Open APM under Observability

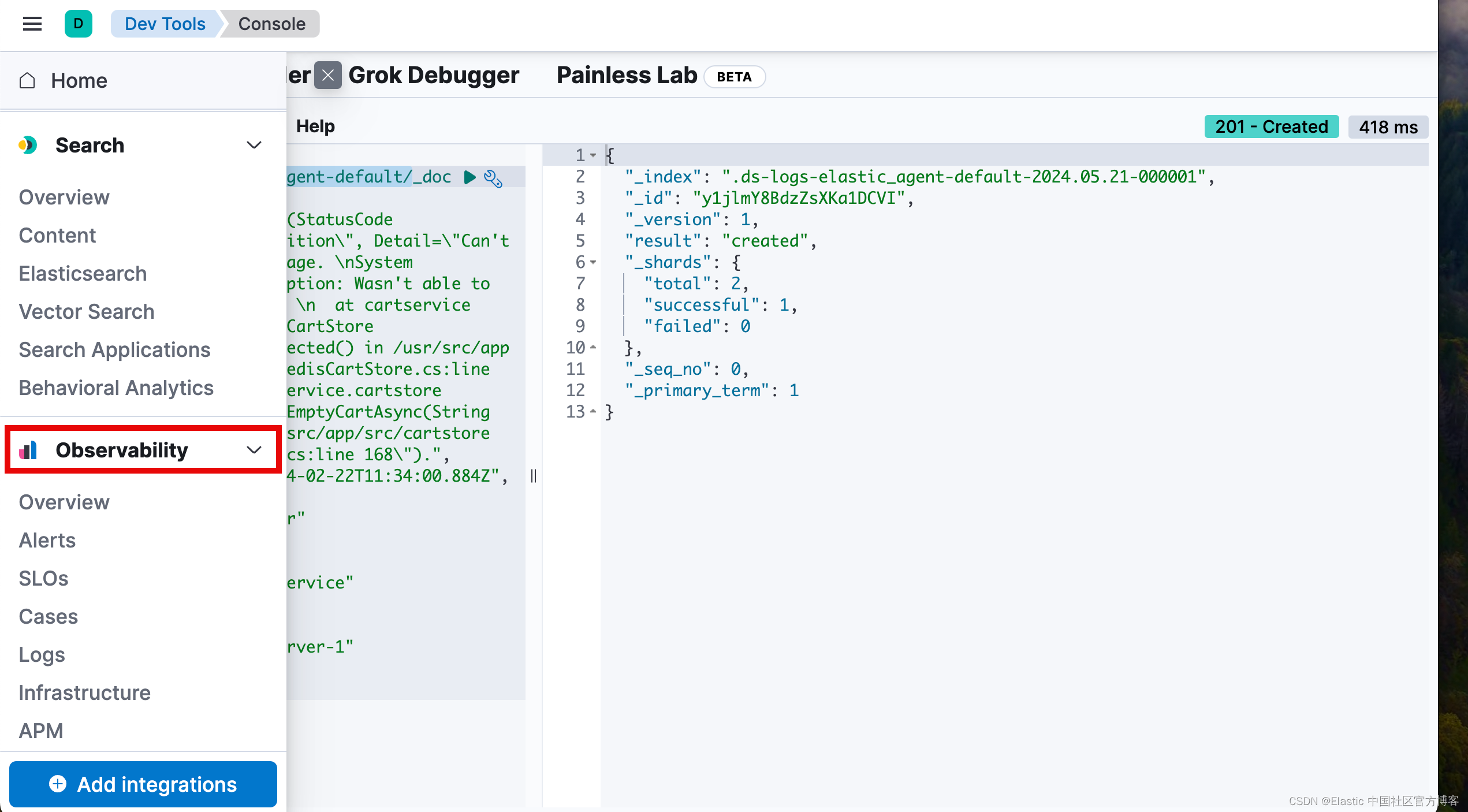[41, 731]
